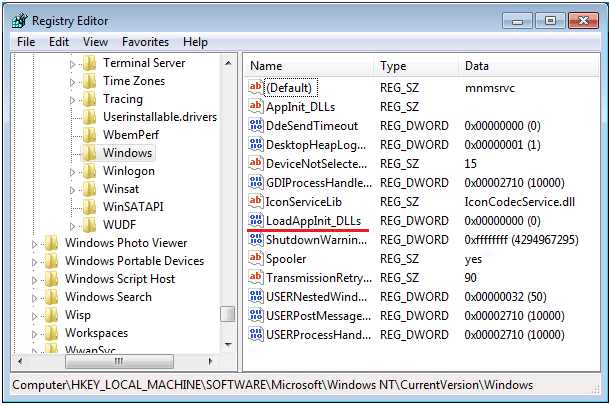Viewport: 611px width, 405px height.
Task: Click the DWORD icon next to DdeSendTimeout
Action: click(x=255, y=125)
